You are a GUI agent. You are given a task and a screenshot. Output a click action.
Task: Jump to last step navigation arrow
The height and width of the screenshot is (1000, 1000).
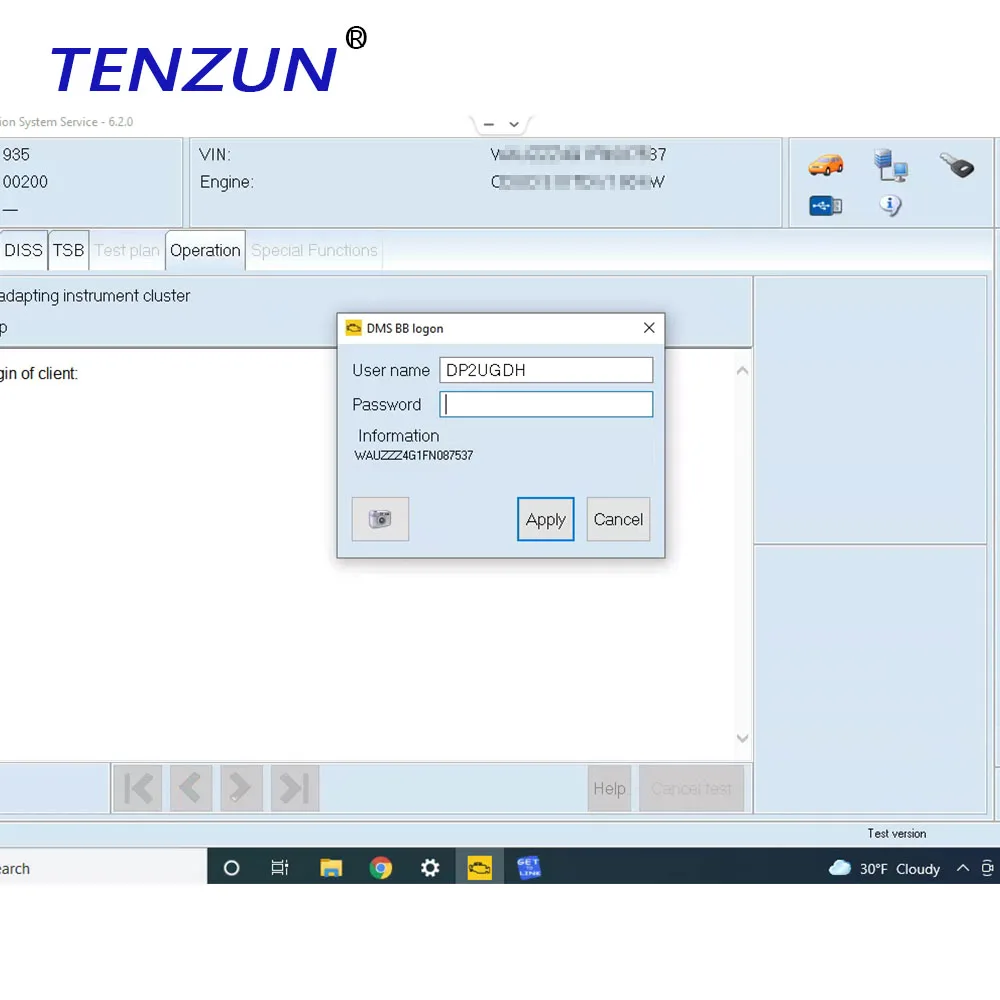click(x=295, y=788)
